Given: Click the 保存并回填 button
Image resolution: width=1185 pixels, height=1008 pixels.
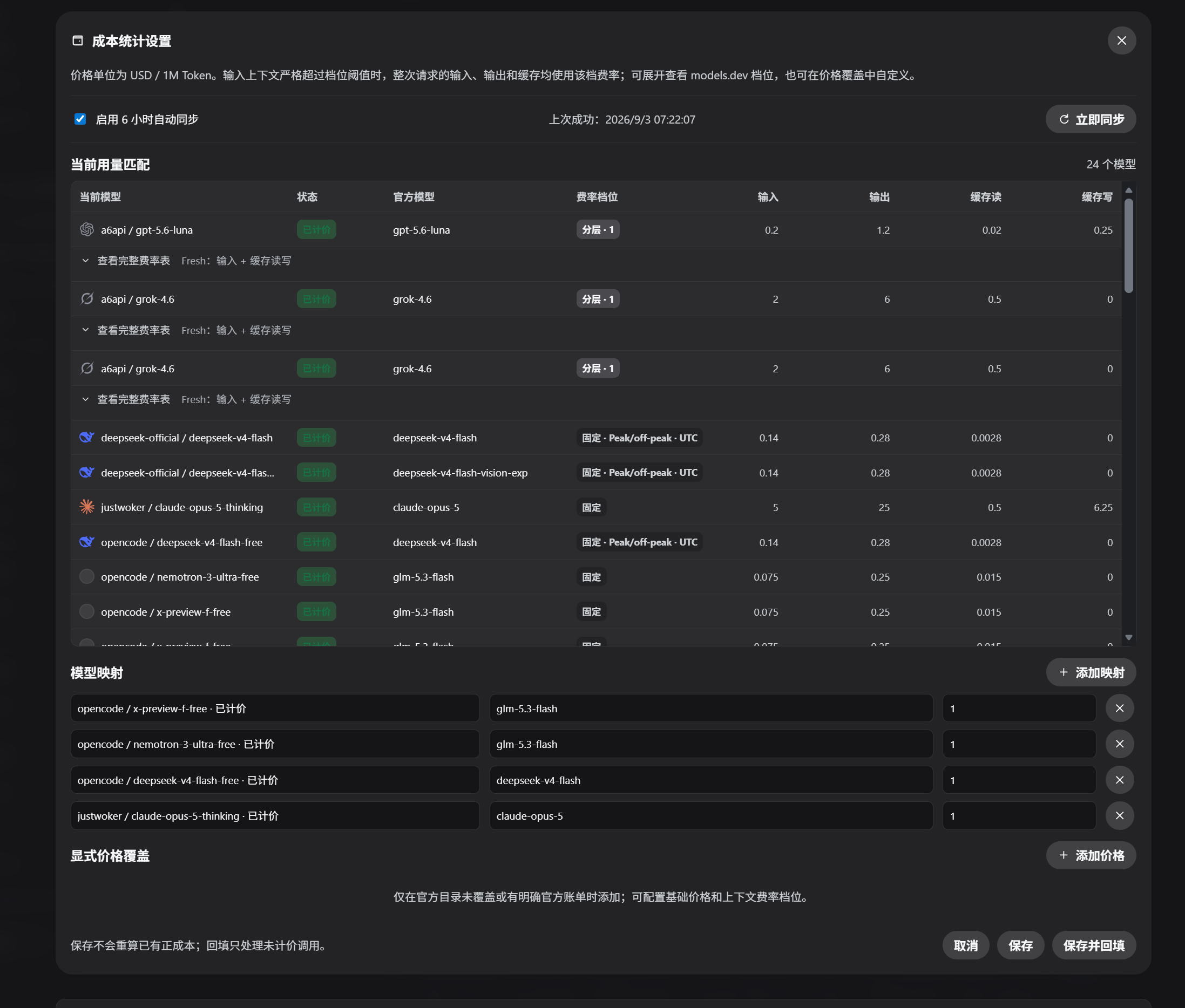Looking at the screenshot, I should coord(1094,945).
